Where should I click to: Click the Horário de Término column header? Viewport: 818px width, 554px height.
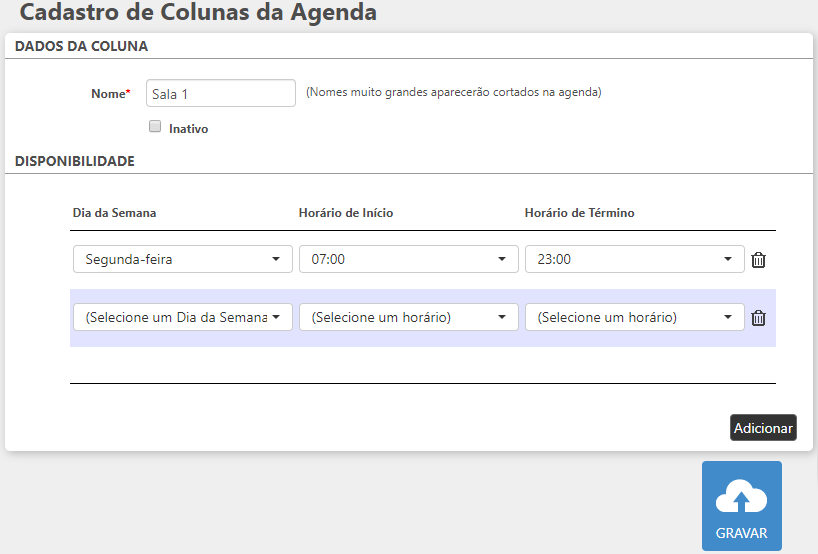click(579, 213)
